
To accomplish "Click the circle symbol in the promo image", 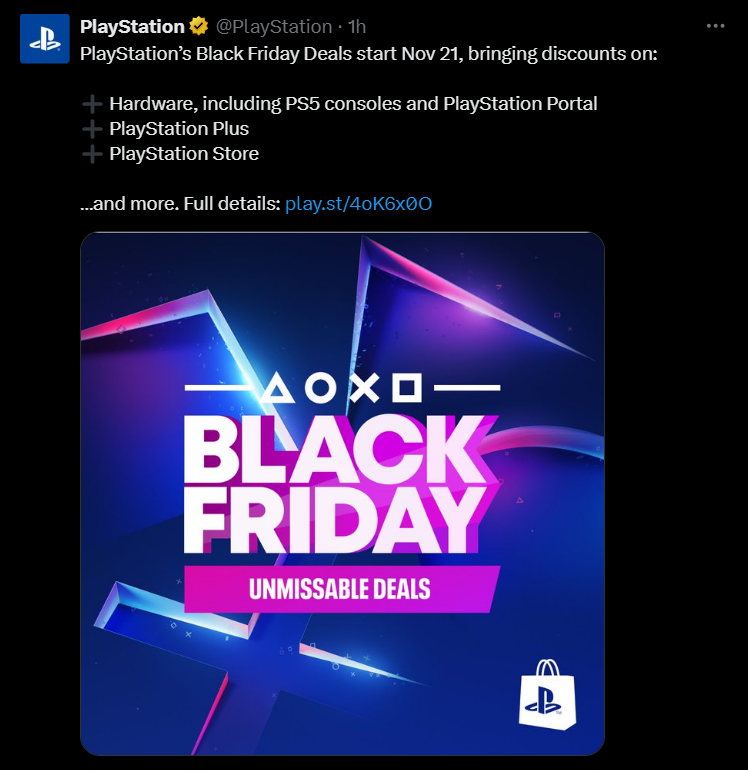I will click(x=322, y=387).
